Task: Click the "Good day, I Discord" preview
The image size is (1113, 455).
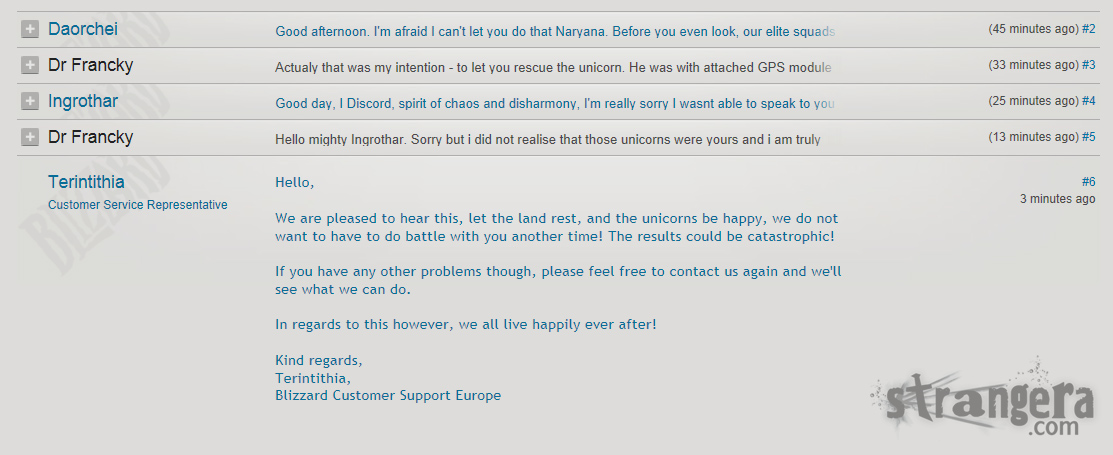Action: click(x=555, y=104)
